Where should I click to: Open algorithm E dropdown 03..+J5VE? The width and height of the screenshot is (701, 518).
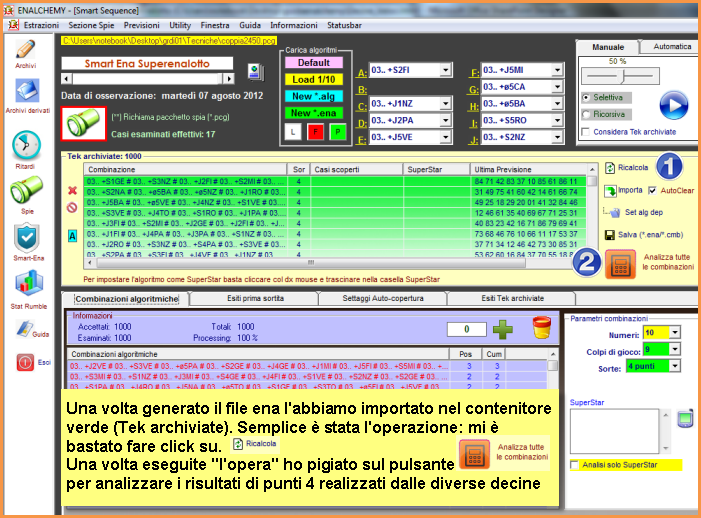pyautogui.click(x=445, y=137)
